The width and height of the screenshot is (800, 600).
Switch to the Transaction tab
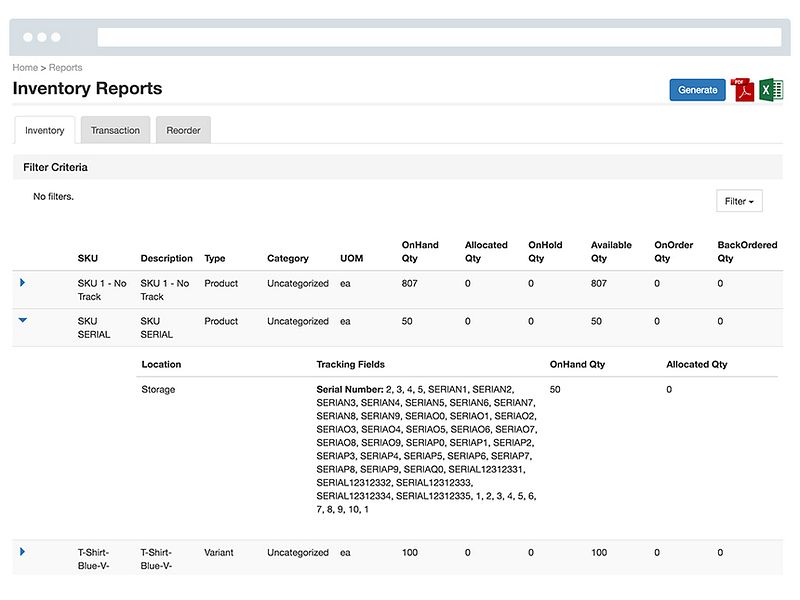(115, 130)
